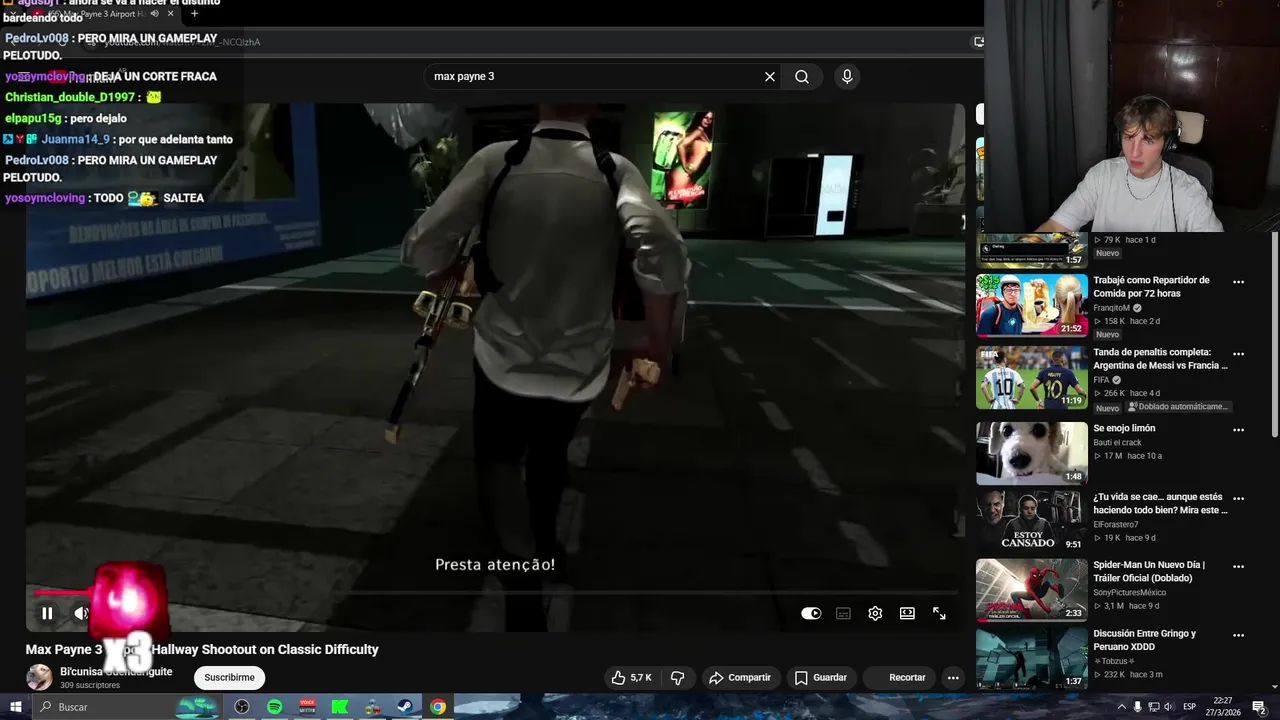Toggle the autoplay switch in player

[x=811, y=613]
